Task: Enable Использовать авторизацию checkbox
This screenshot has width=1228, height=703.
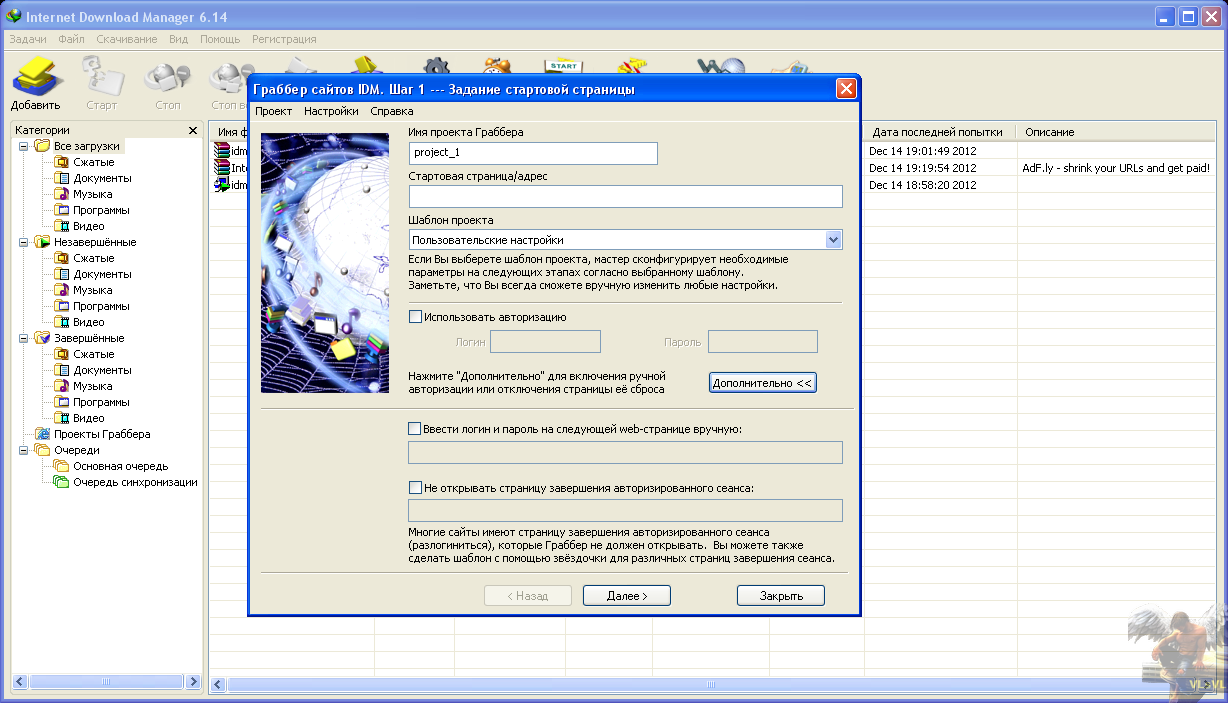Action: point(415,317)
